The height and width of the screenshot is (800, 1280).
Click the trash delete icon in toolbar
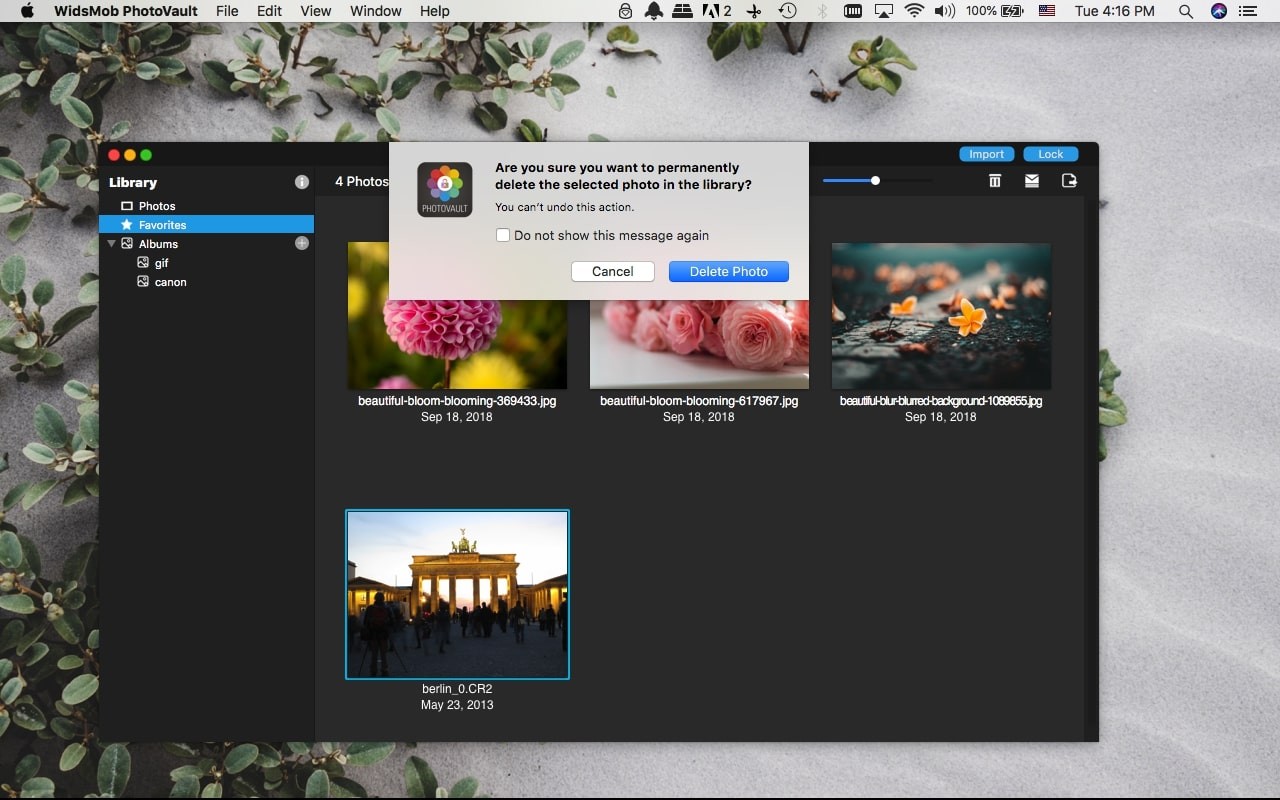click(994, 181)
